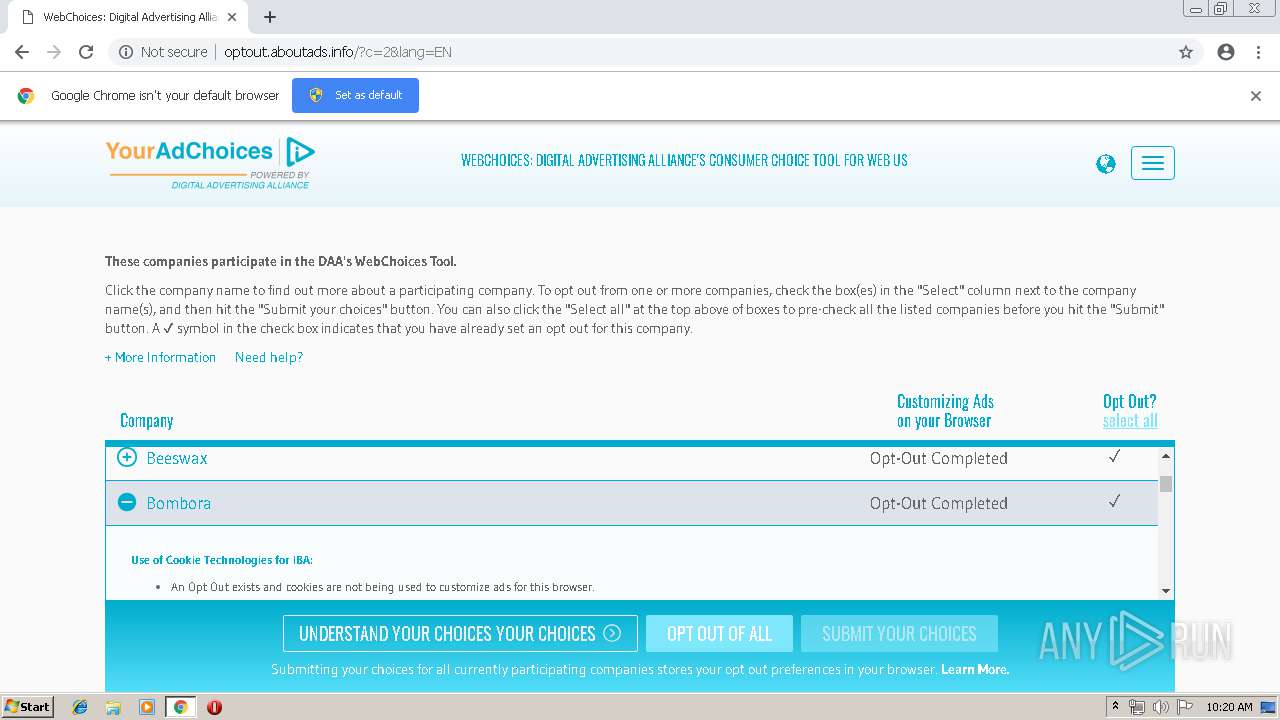This screenshot has height=720, width=1280.
Task: Click the network tray icon
Action: pyautogui.click(x=1137, y=707)
